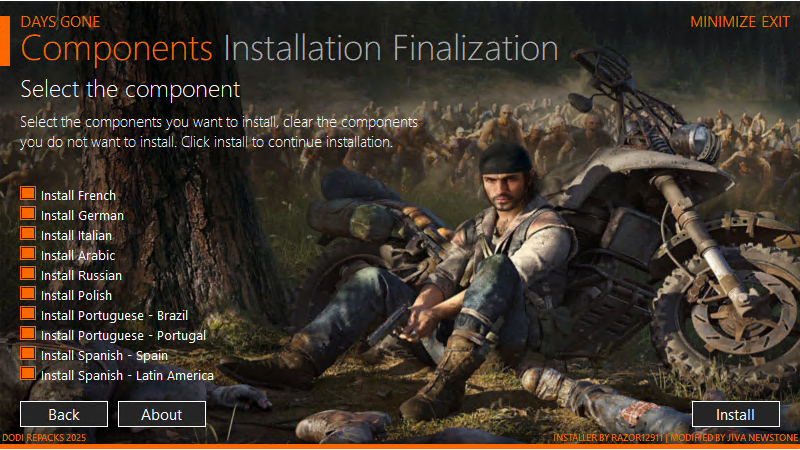
Task: Go to the Installation step heading
Action: tap(302, 48)
